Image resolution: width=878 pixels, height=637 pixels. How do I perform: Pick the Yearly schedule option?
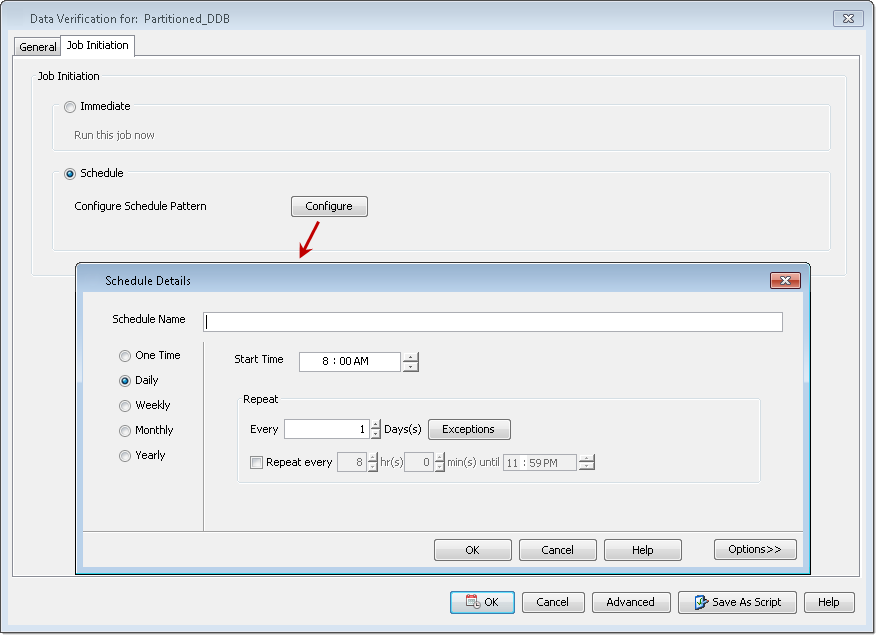(125, 456)
